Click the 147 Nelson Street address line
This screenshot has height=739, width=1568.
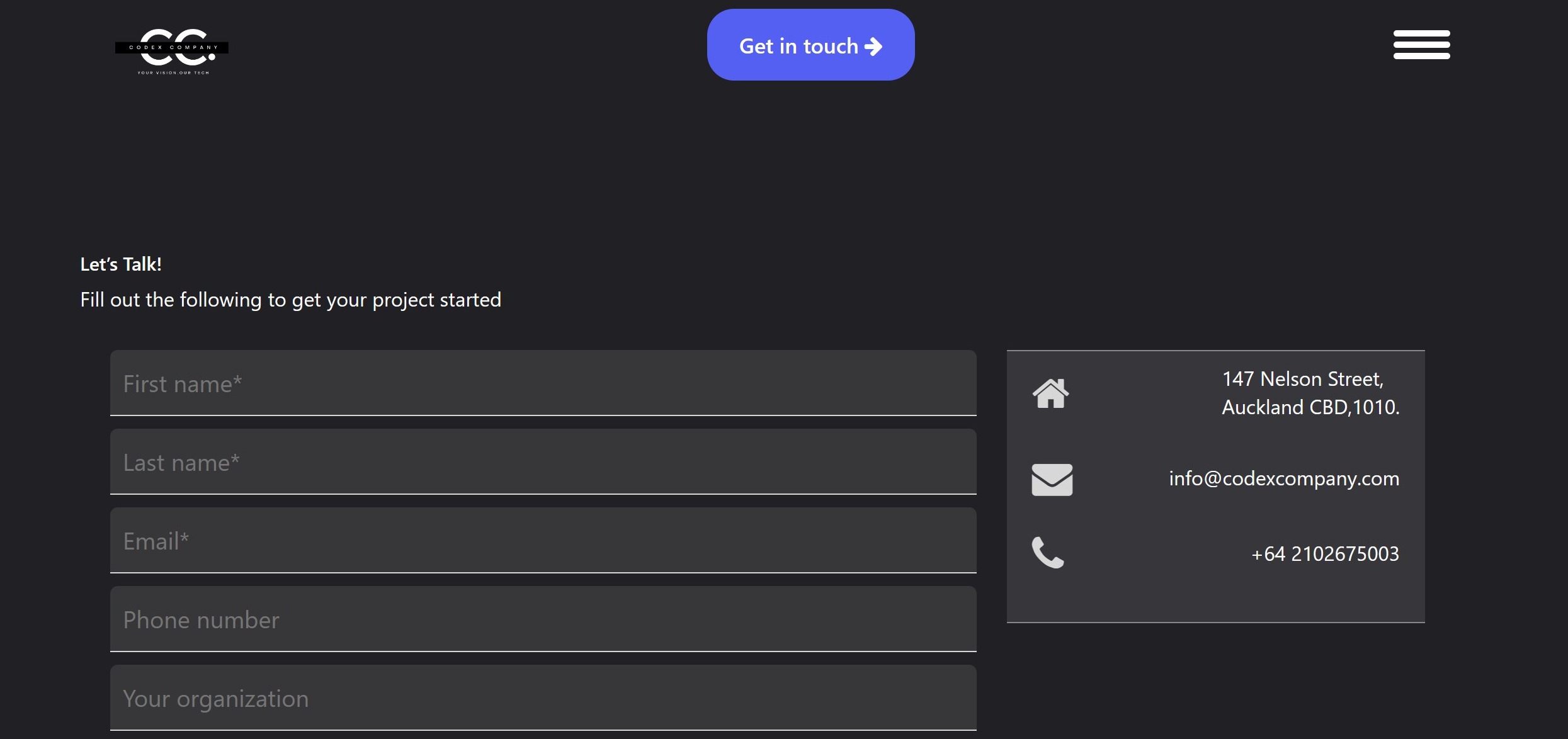click(1302, 379)
